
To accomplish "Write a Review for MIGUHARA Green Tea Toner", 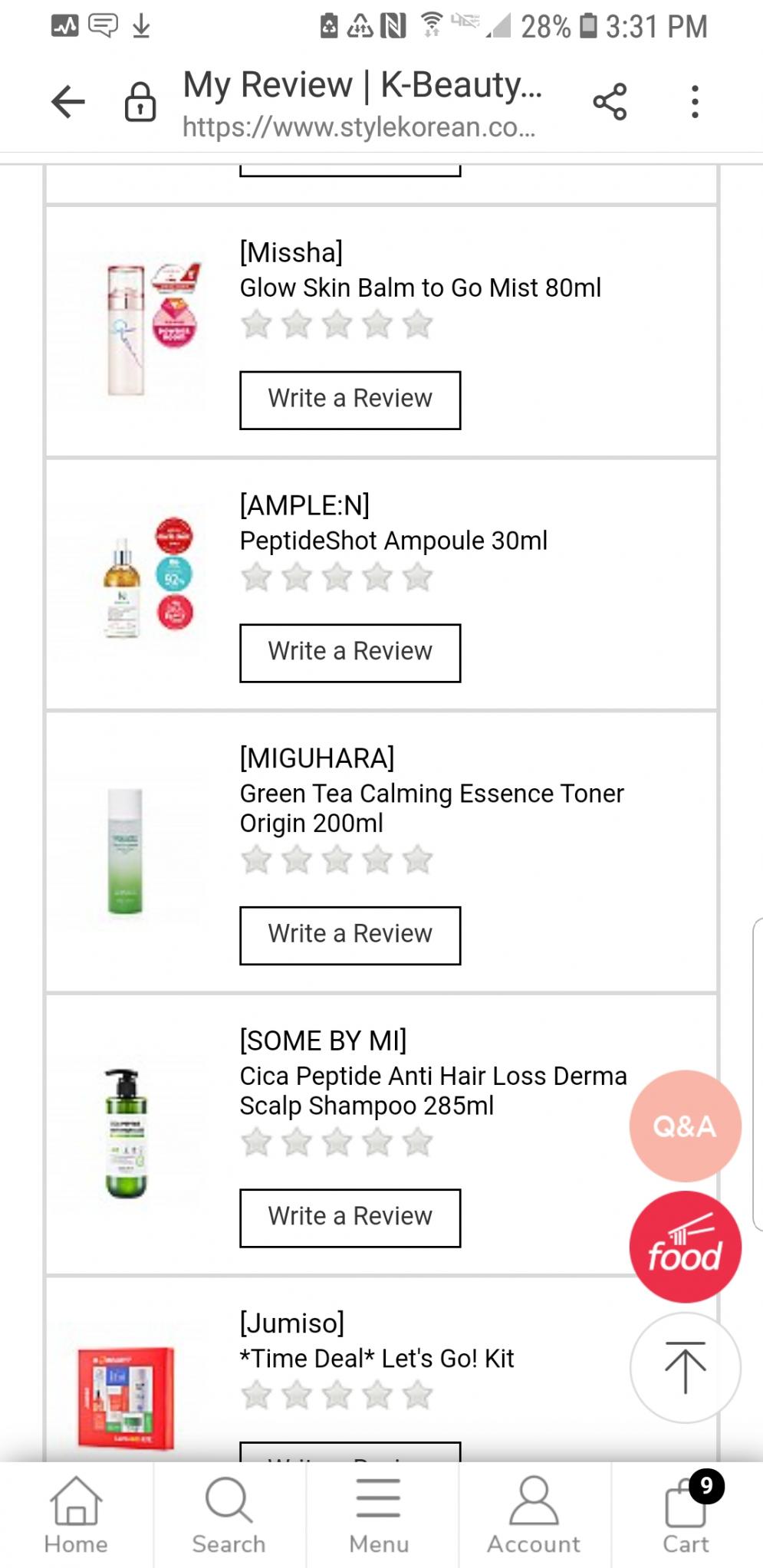I will pos(350,935).
